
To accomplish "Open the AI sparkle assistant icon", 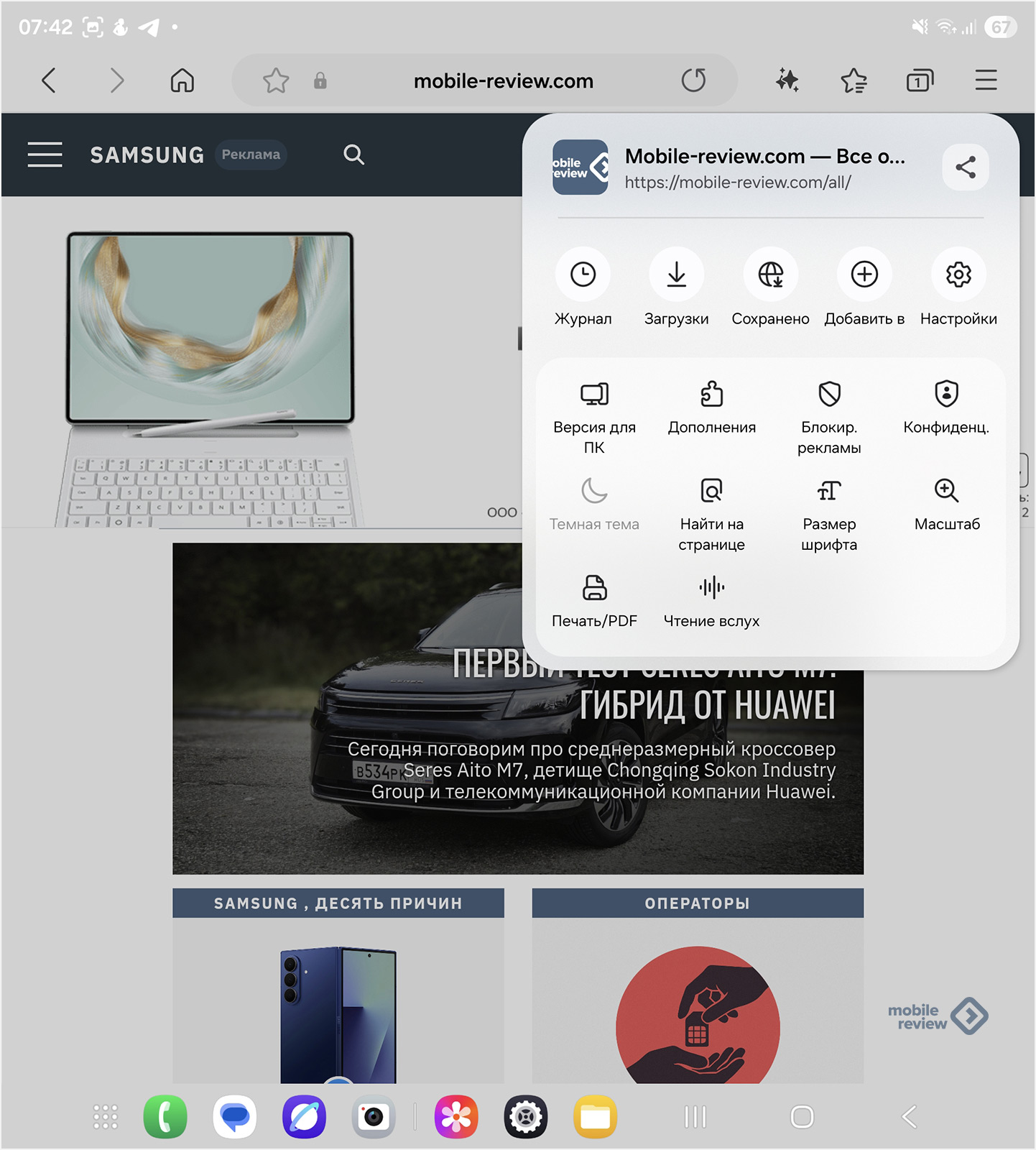I will 787,80.
